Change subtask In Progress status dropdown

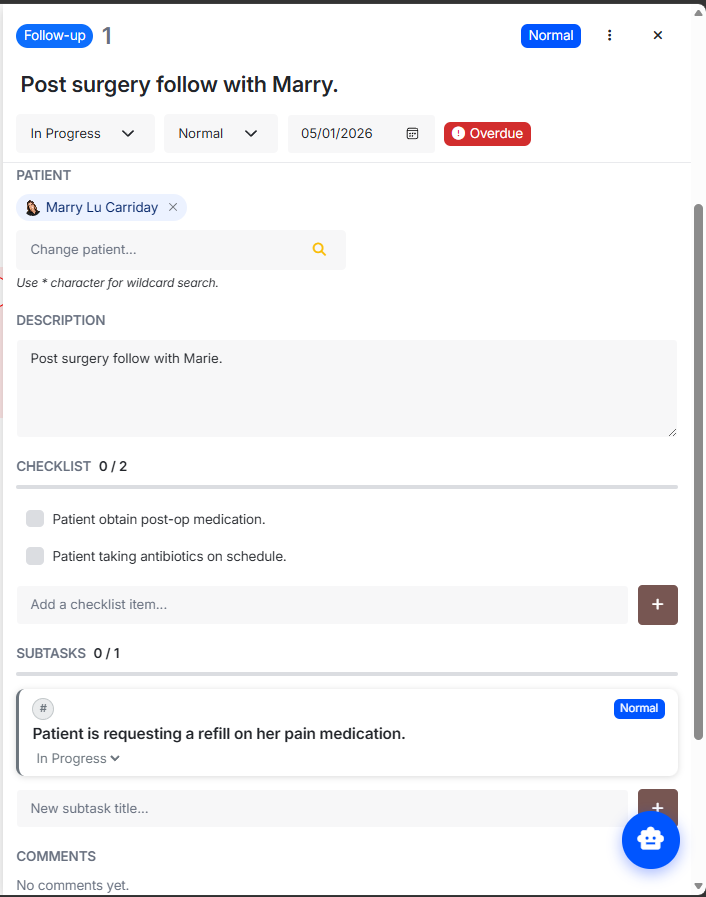(78, 759)
